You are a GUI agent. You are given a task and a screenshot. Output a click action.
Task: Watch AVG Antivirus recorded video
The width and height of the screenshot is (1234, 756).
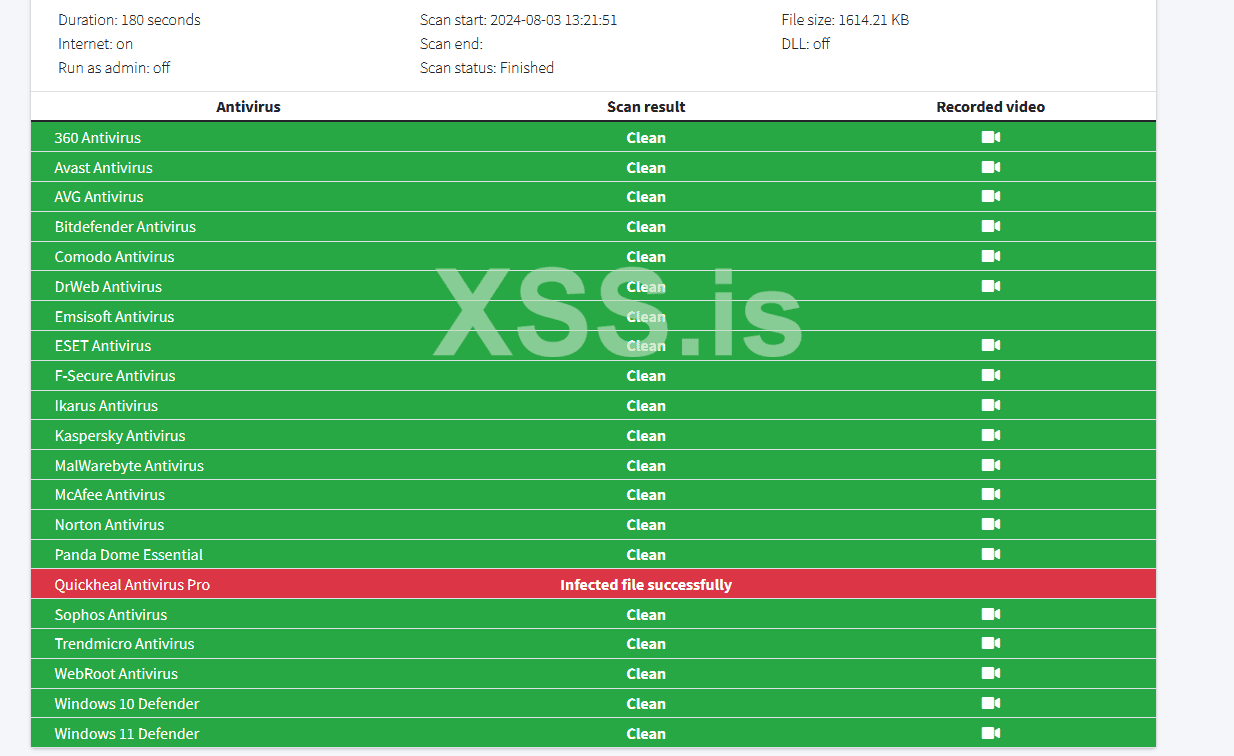(990, 197)
